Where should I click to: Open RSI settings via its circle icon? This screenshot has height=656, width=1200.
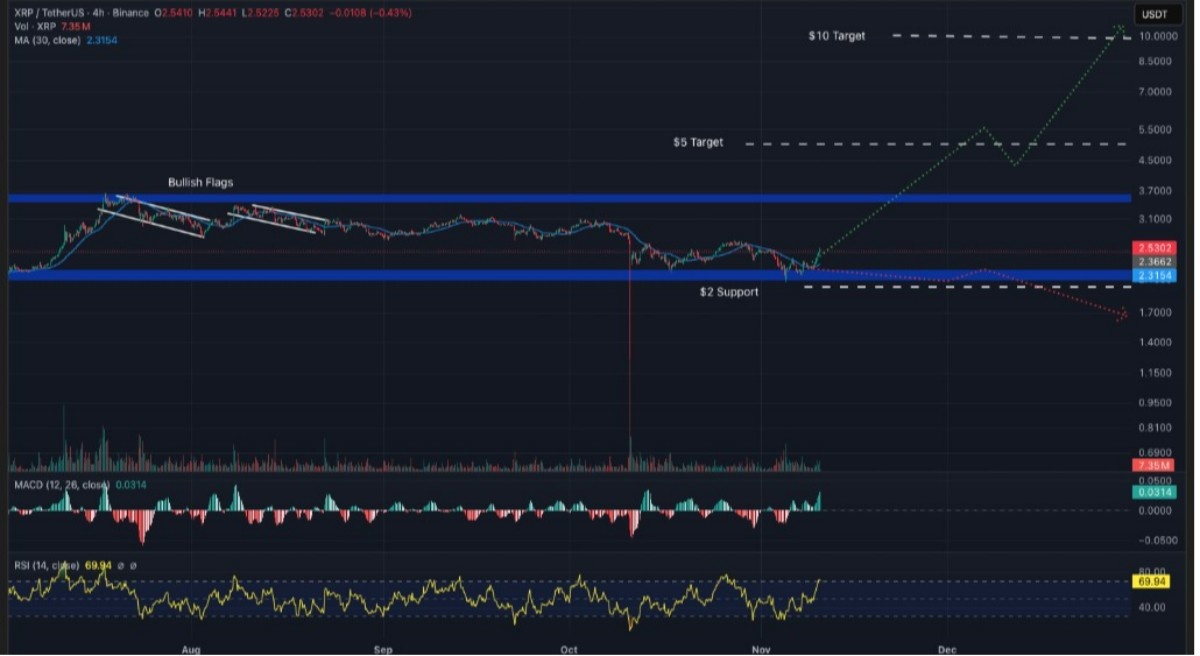pos(134,565)
